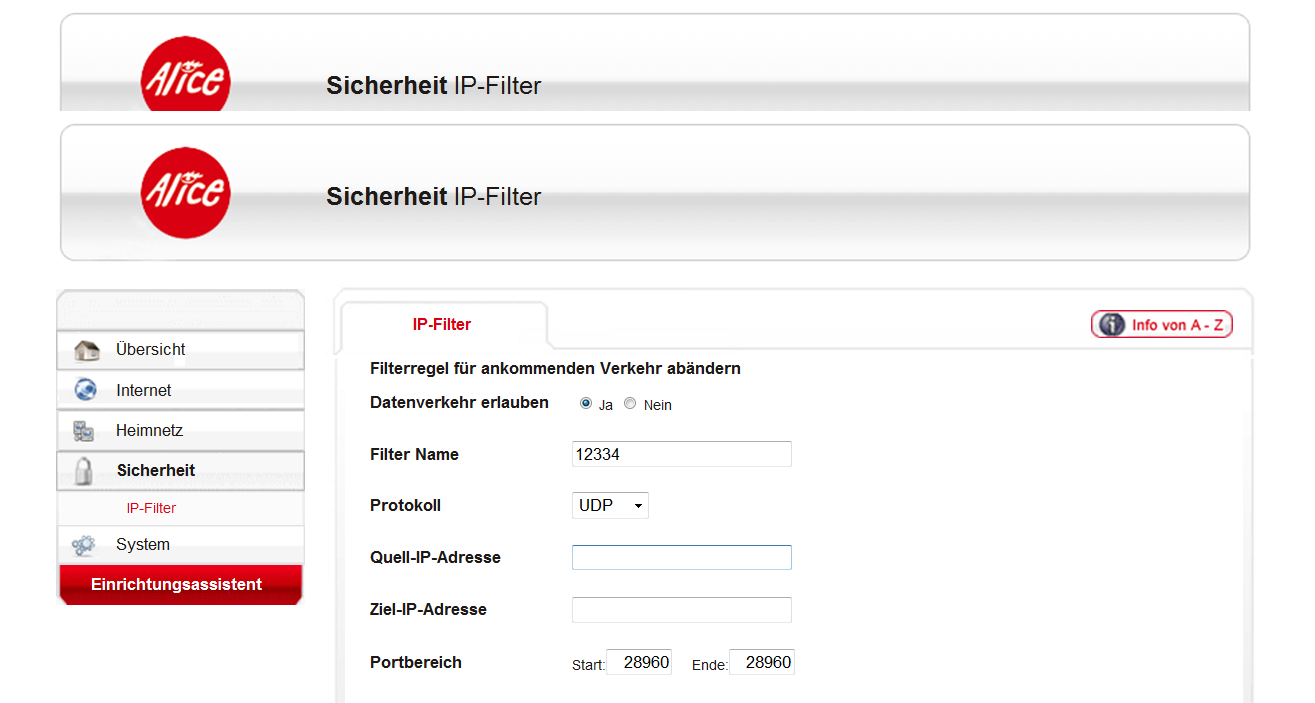Click the Alice logo in the lower header
The image size is (1315, 703).
(186, 192)
